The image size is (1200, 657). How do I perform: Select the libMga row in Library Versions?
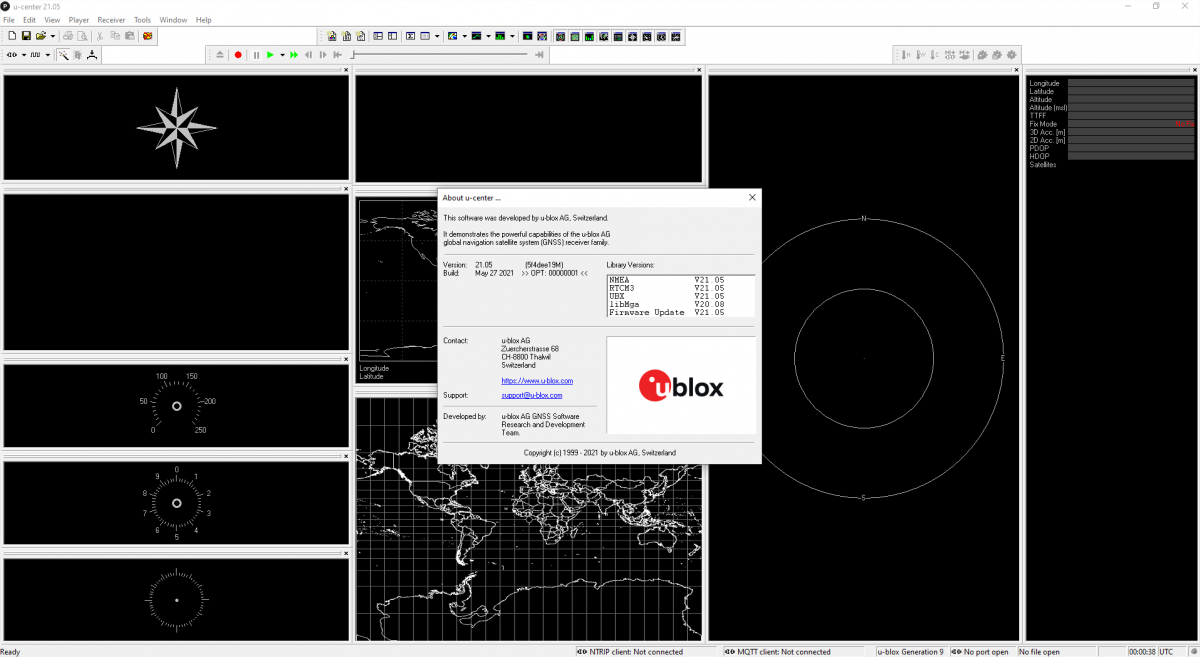680,304
